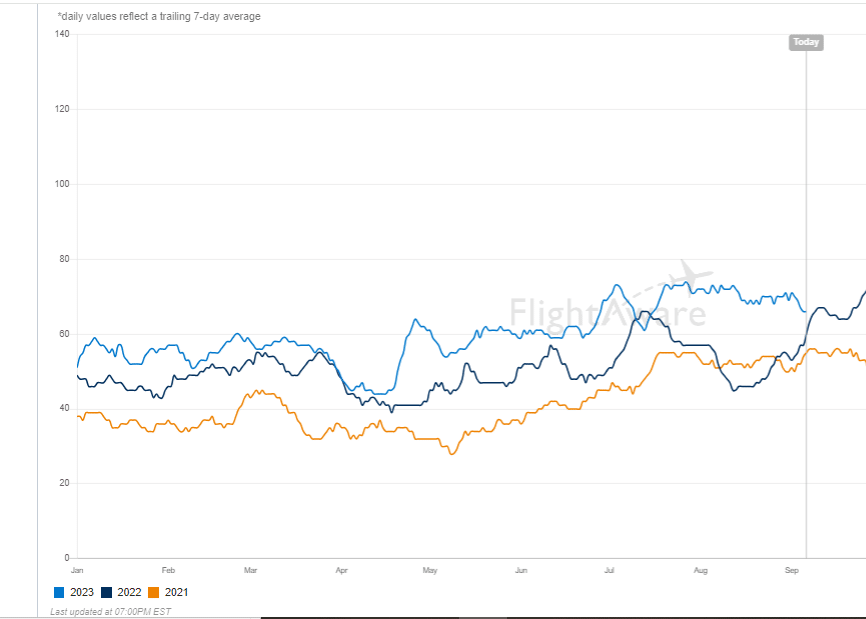Click the 20 y-axis value
The width and height of the screenshot is (866, 619).
(64, 483)
